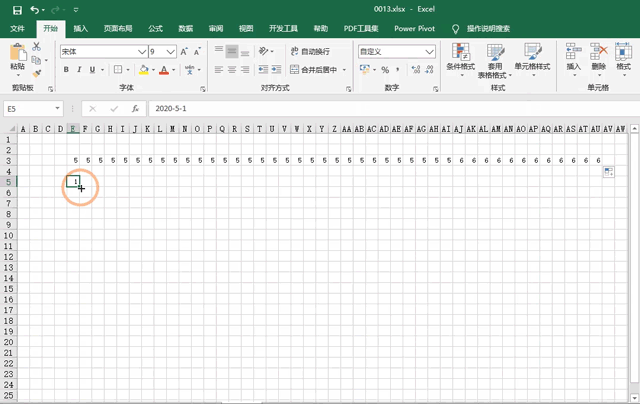This screenshot has width=640, height=404.
Task: Open the 文件 tab
Action: tap(18, 29)
